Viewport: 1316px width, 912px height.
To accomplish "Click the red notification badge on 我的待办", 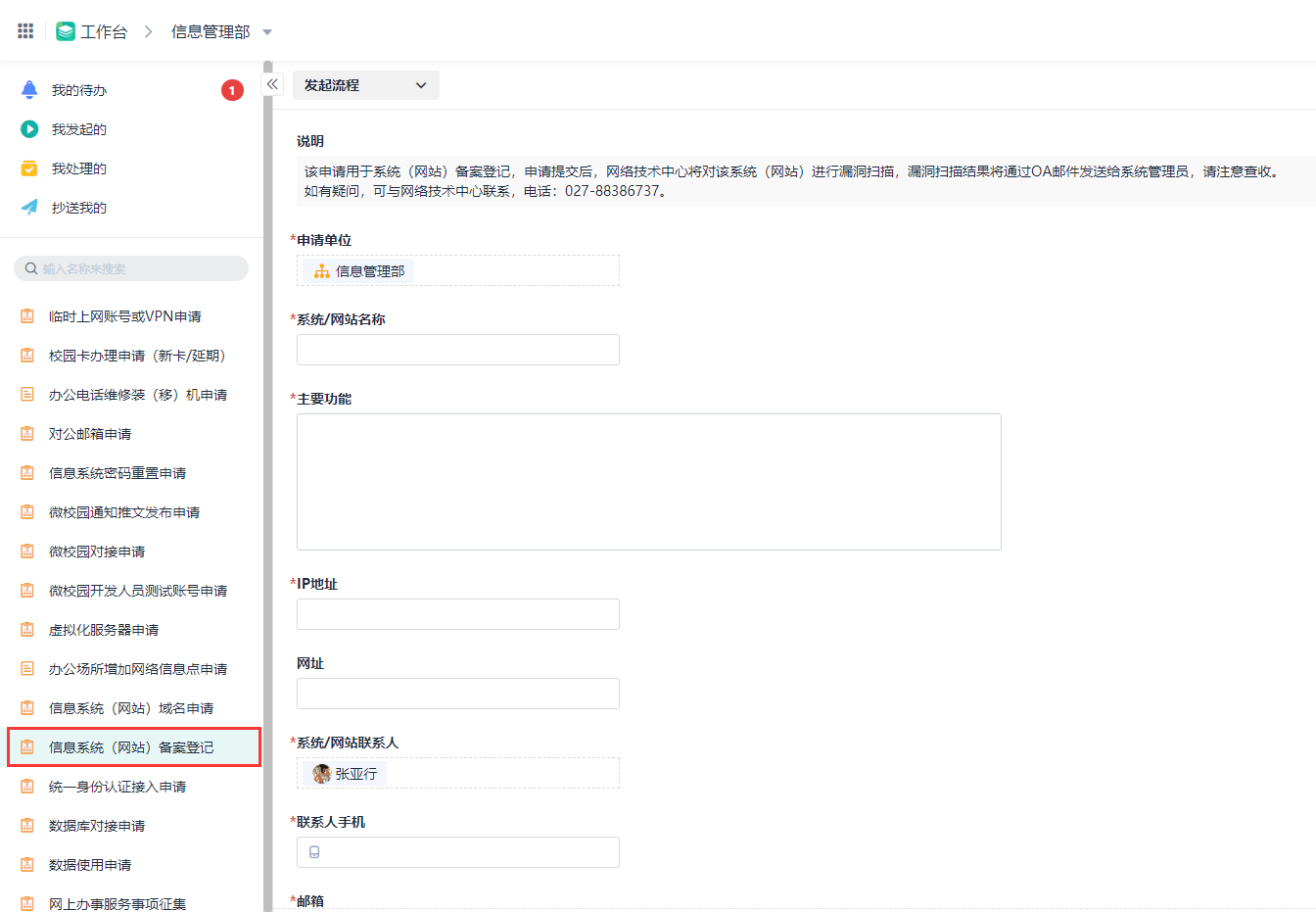I will point(232,90).
